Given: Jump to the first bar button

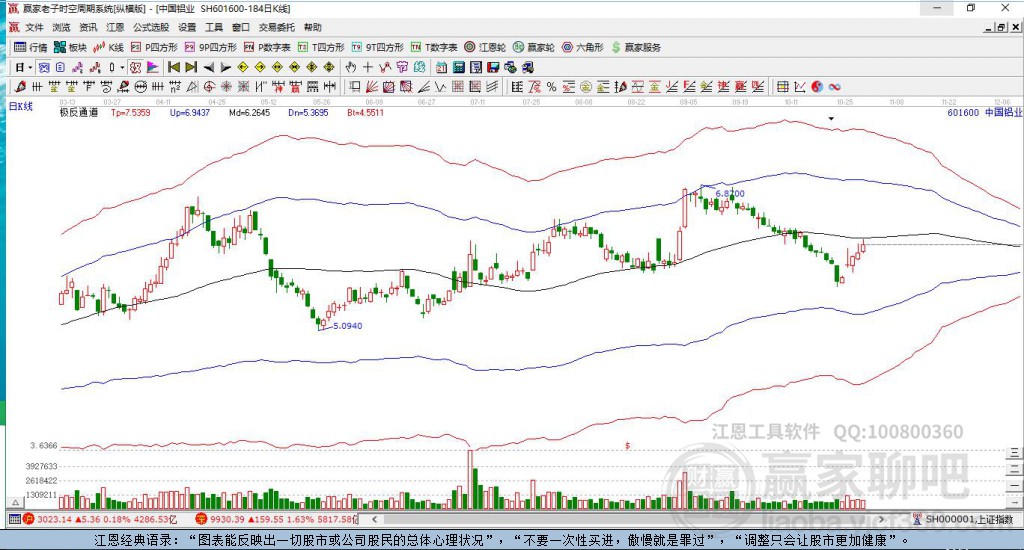Looking at the screenshot, I should click(174, 67).
